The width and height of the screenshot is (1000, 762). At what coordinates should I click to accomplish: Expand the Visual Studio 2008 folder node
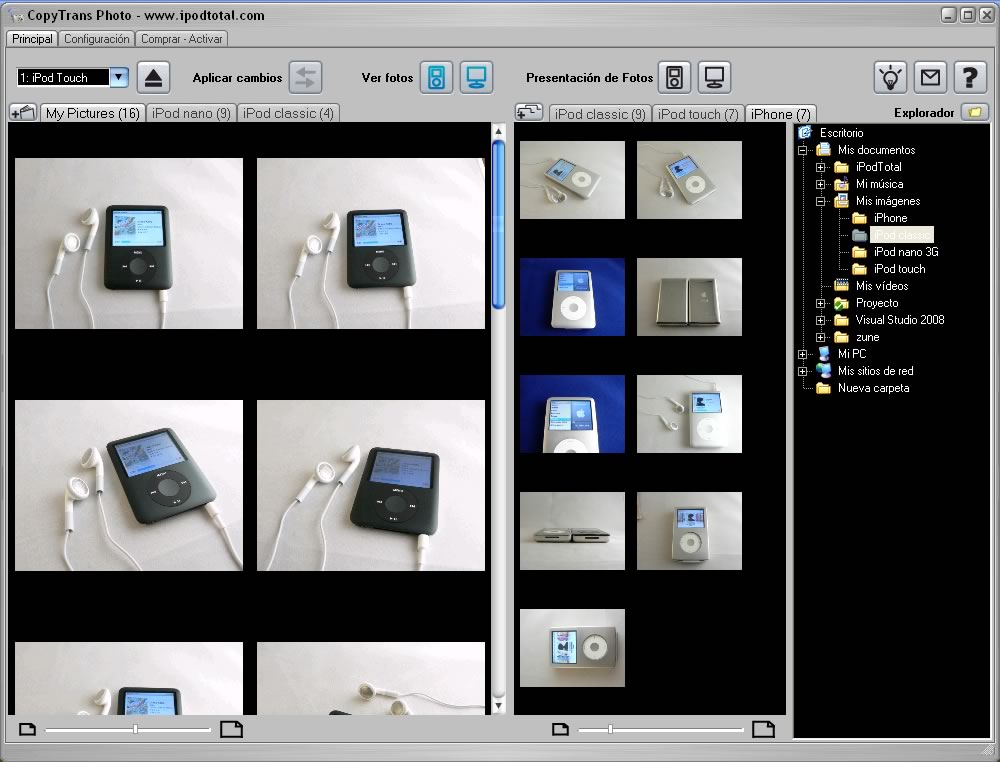pos(820,320)
